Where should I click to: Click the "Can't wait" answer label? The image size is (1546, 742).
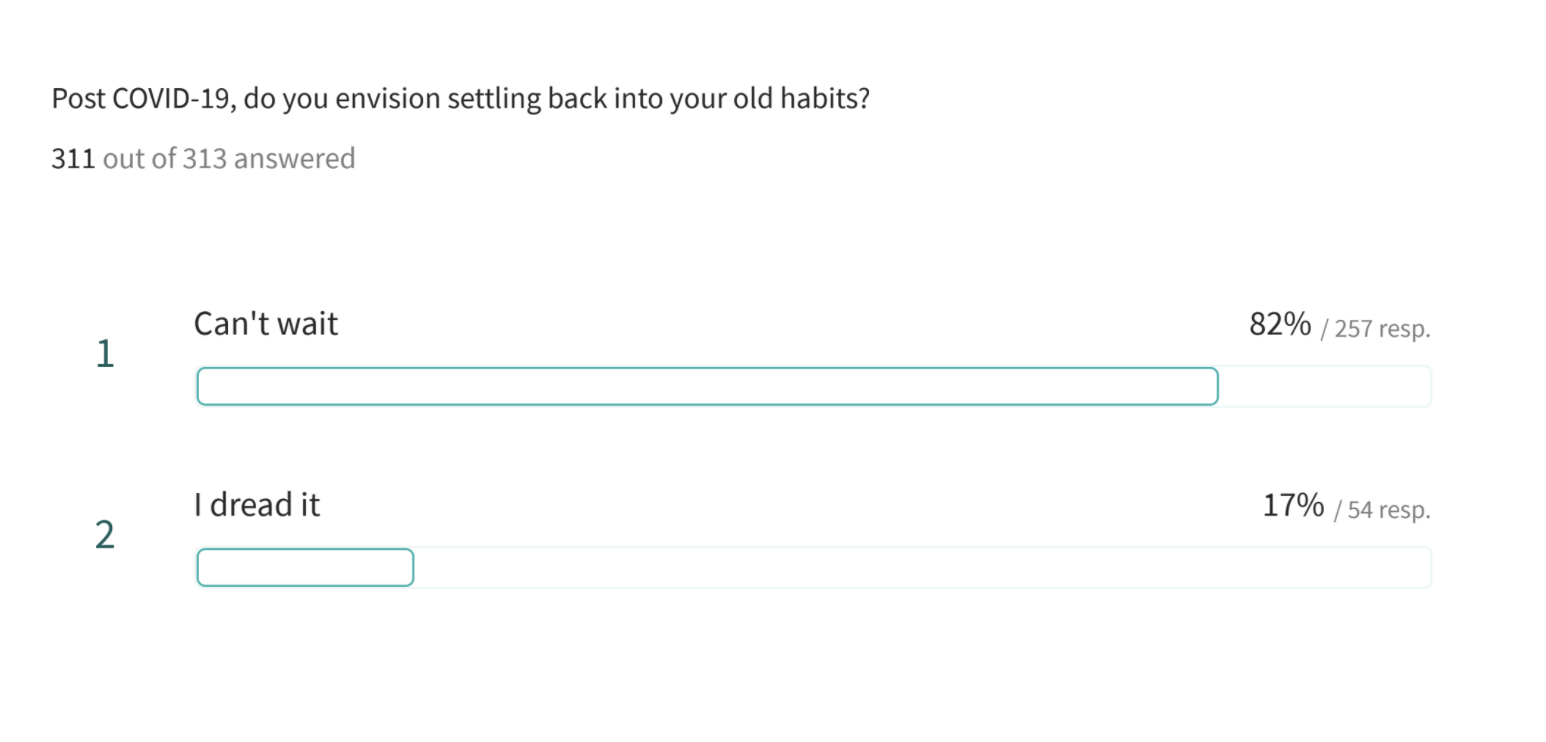click(x=266, y=324)
